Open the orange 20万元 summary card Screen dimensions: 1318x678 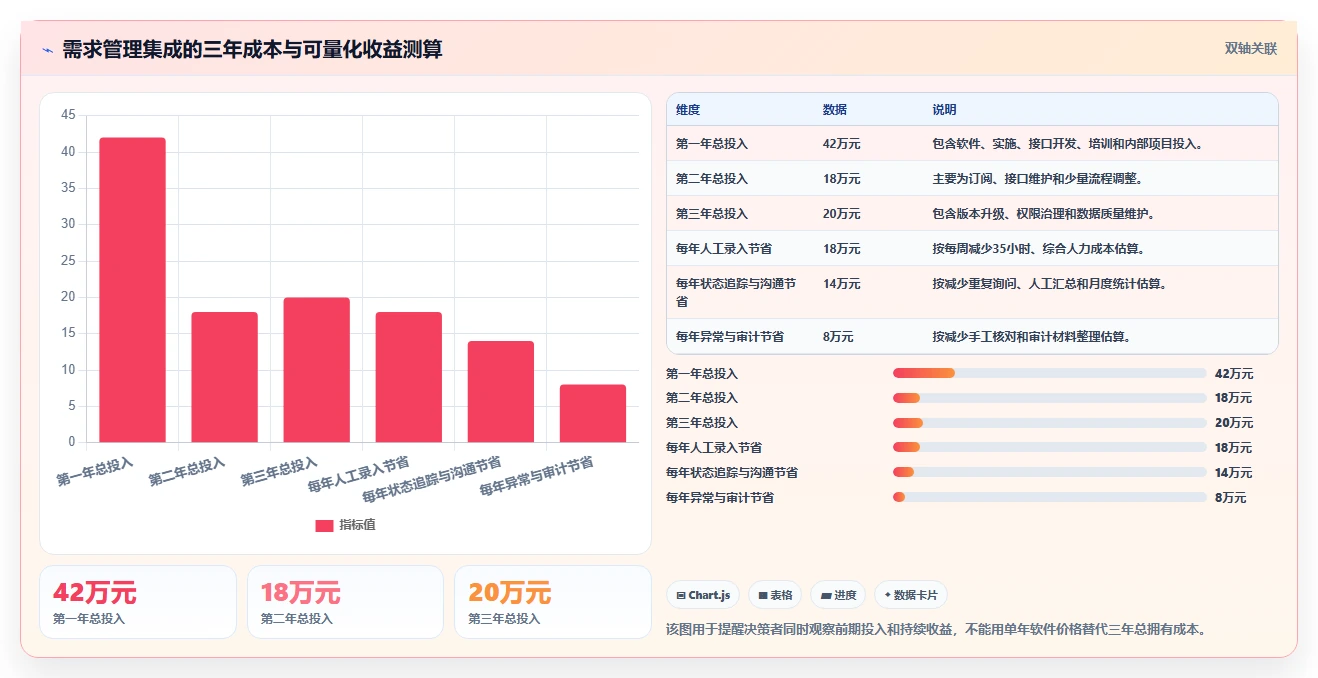[x=553, y=602]
